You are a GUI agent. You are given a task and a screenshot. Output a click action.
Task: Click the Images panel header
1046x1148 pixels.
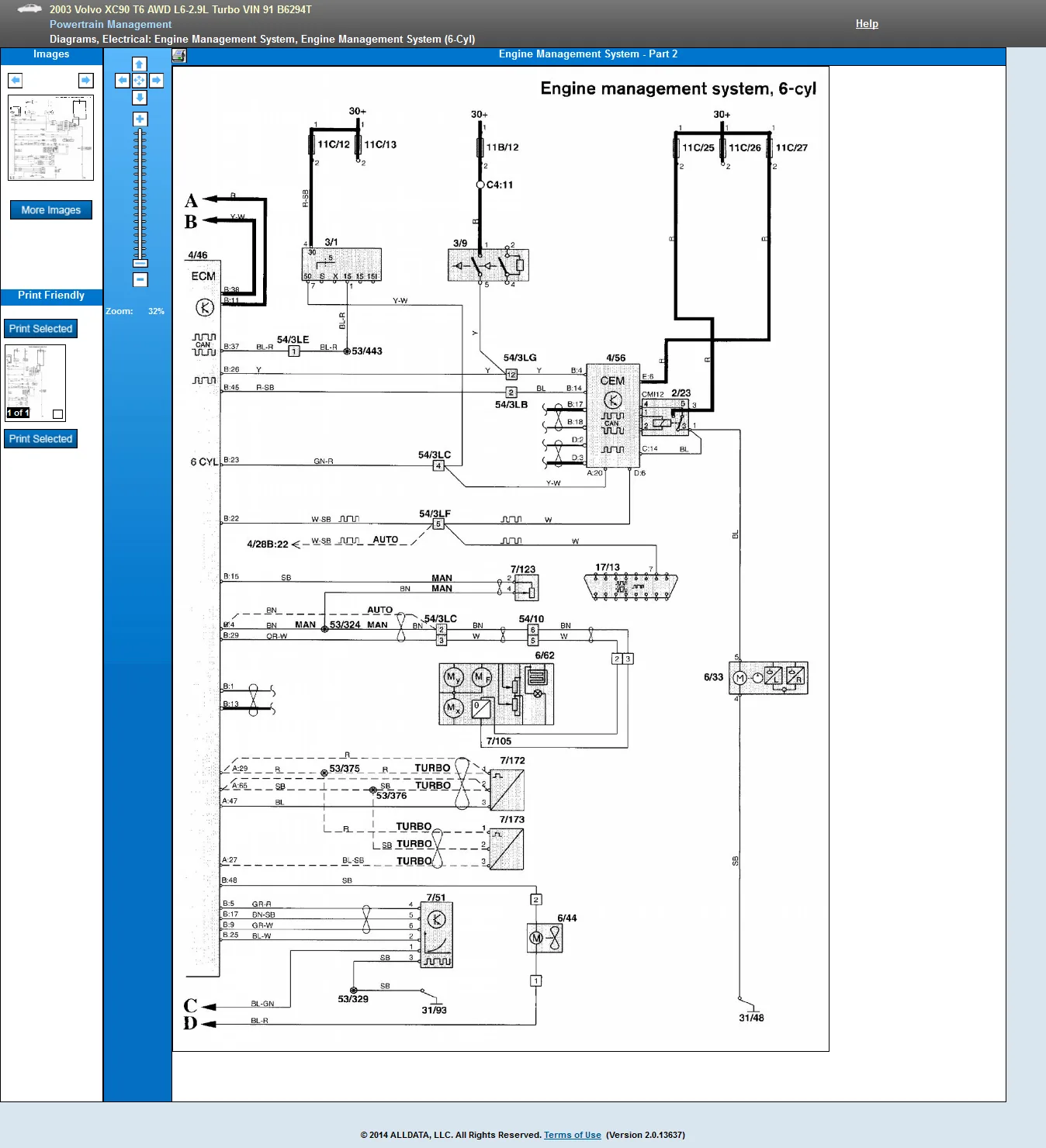[x=51, y=55]
